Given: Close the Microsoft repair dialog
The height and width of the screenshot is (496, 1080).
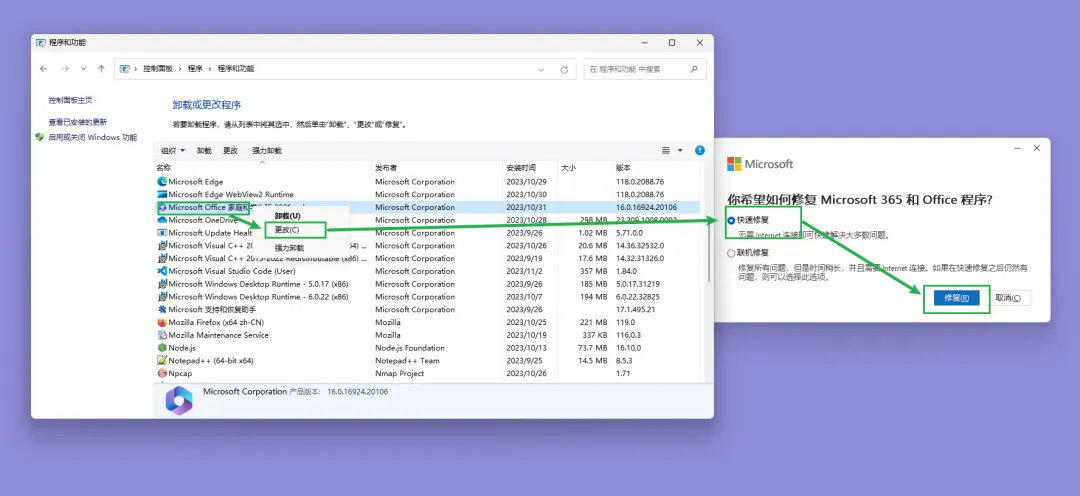Looking at the screenshot, I should tap(1037, 148).
